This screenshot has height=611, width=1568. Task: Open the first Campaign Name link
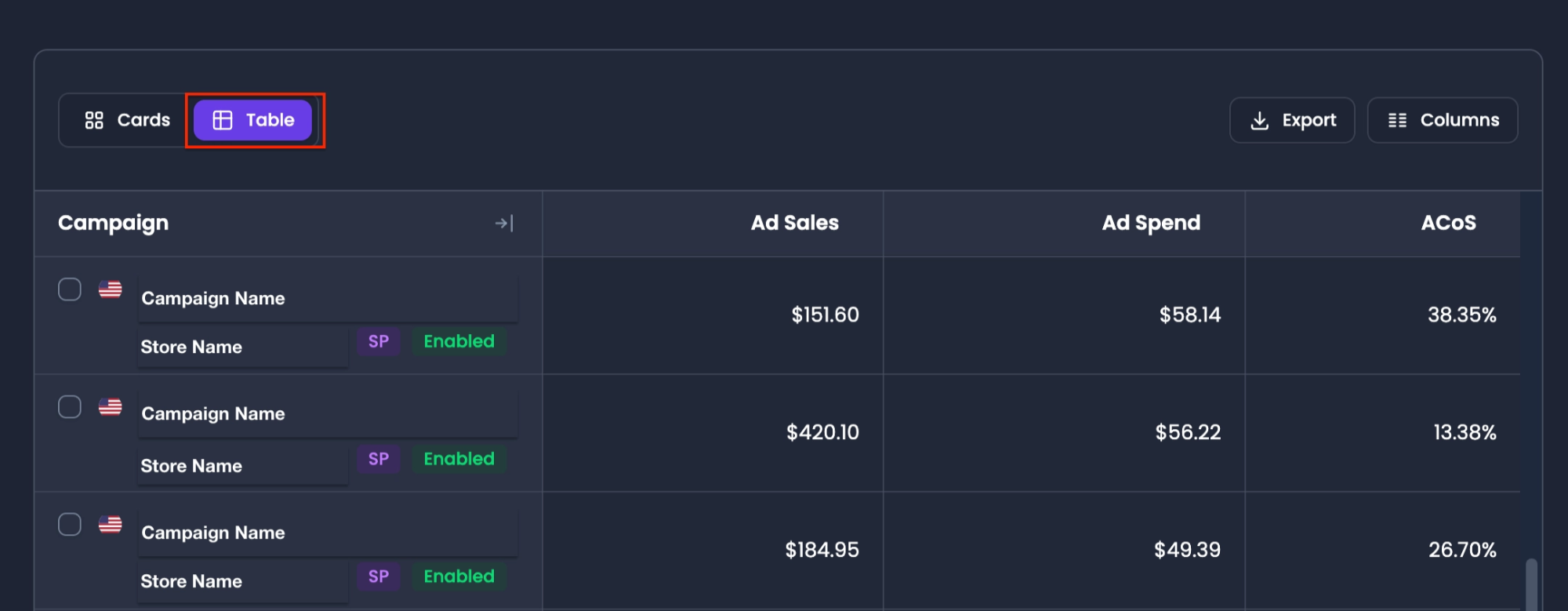(213, 298)
